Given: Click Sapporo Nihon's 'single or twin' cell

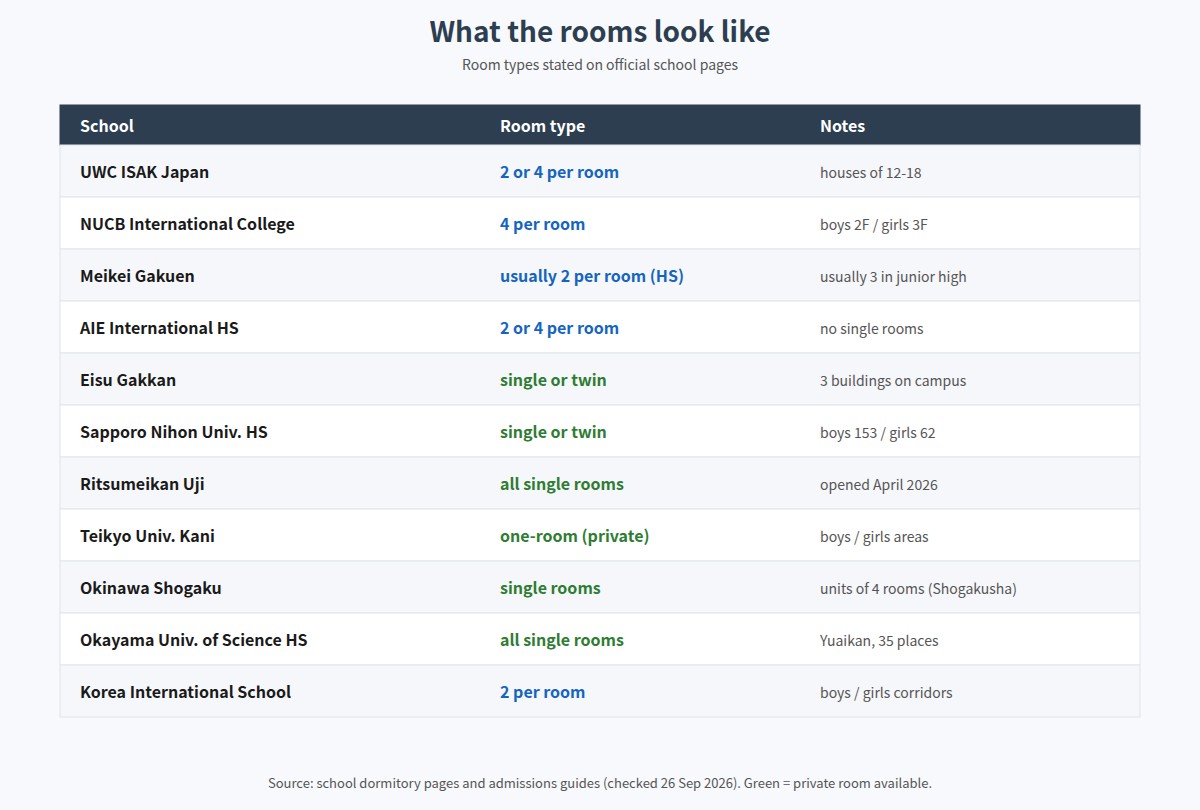Looking at the screenshot, I should coord(554,432).
